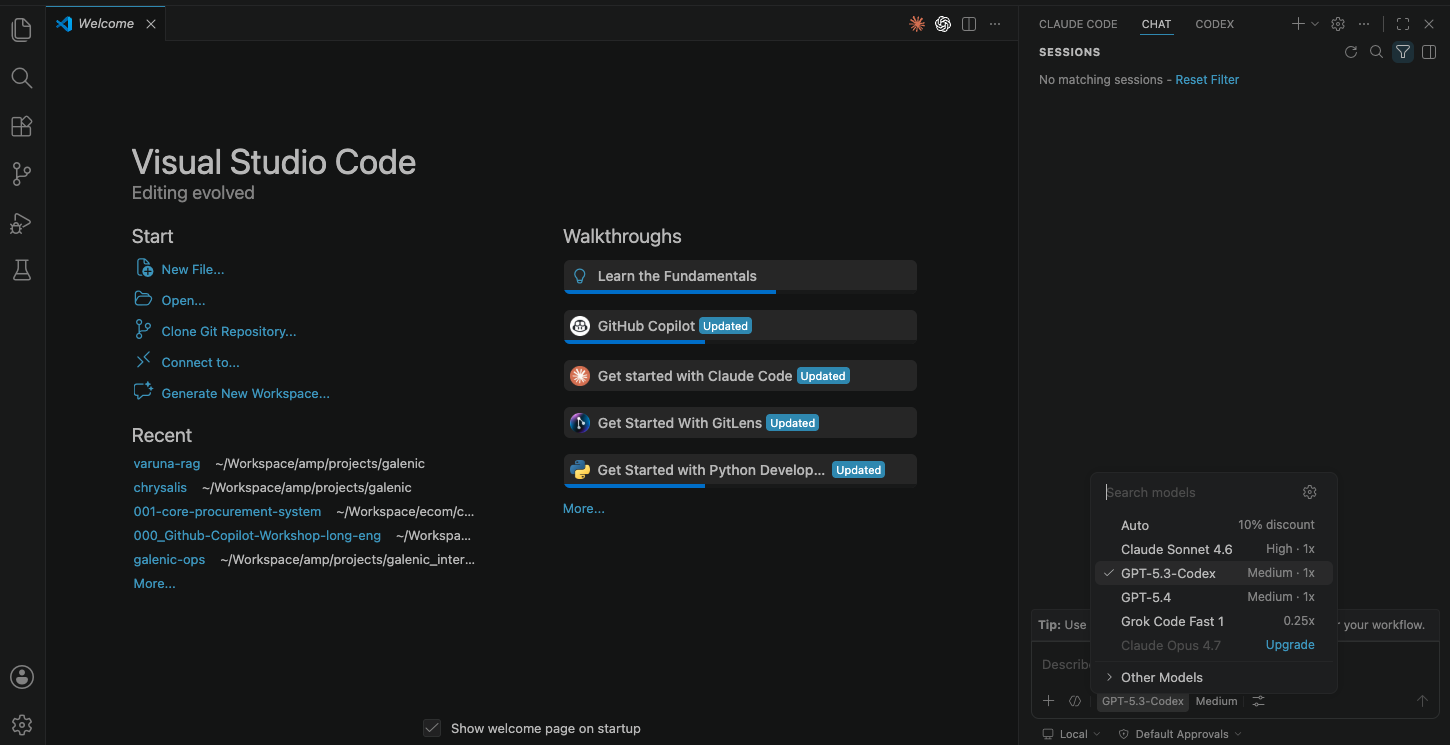Start a new chat with plus icon
Image resolution: width=1450 pixels, height=745 pixels.
(x=1298, y=24)
